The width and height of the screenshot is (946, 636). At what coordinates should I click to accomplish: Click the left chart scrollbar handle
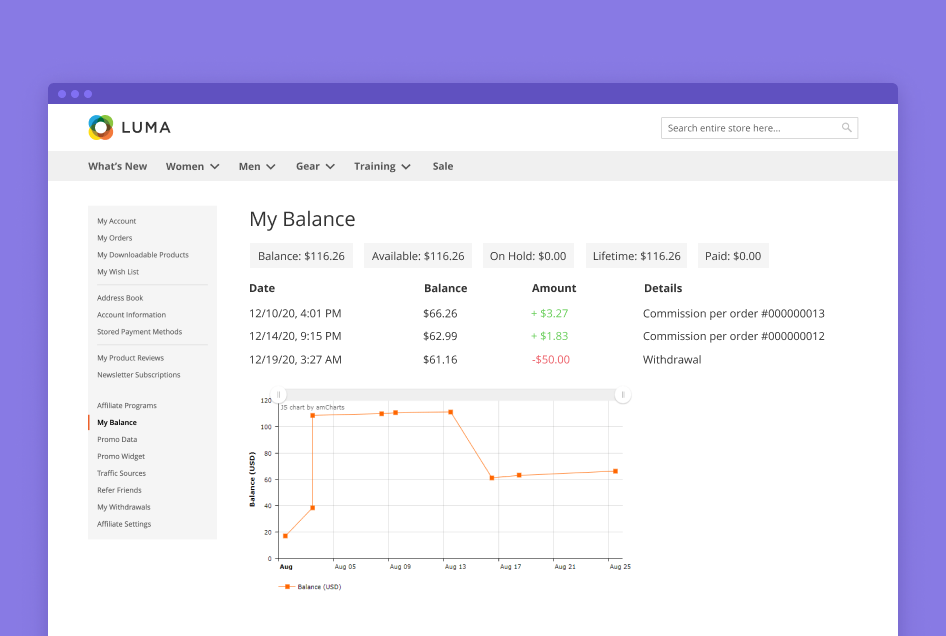[279, 395]
